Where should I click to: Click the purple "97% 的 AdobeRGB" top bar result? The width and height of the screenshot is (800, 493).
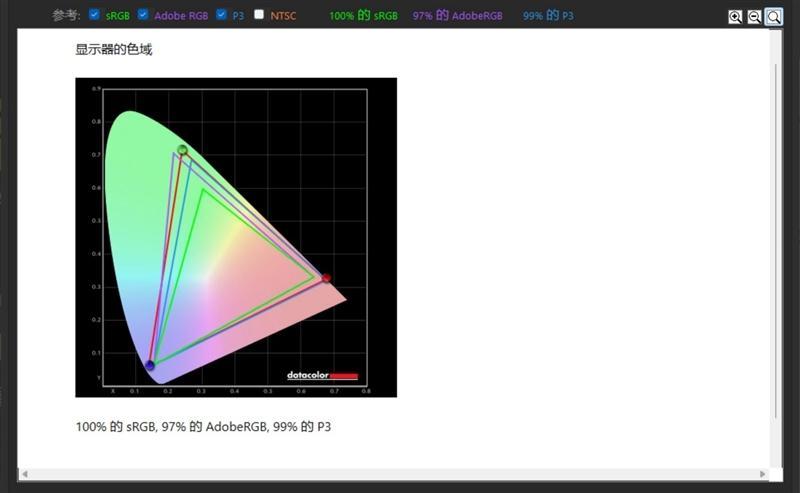pyautogui.click(x=458, y=16)
